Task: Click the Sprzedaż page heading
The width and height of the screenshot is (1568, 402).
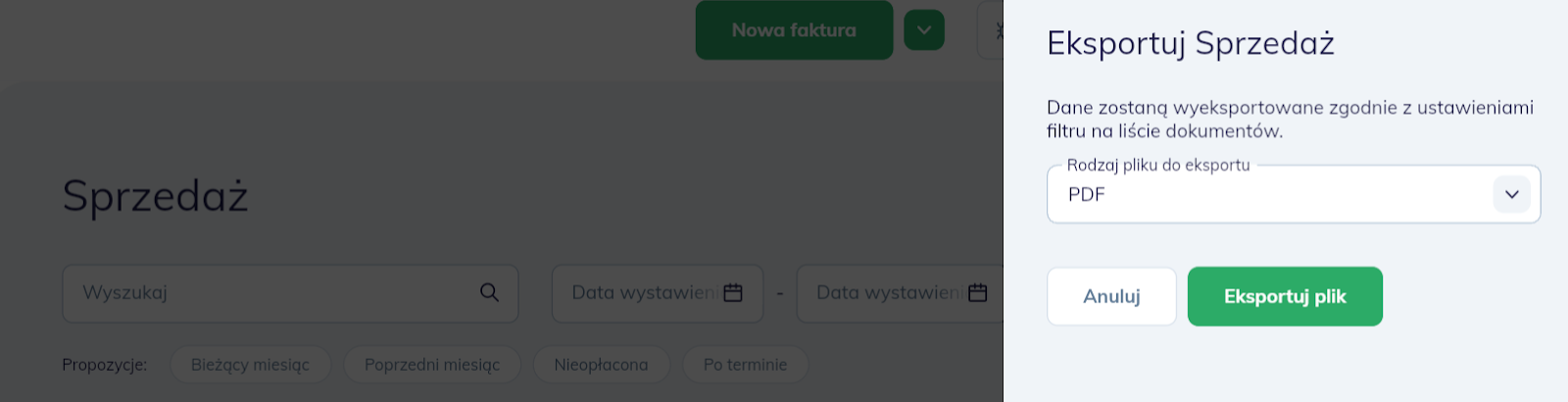Action: (x=155, y=196)
